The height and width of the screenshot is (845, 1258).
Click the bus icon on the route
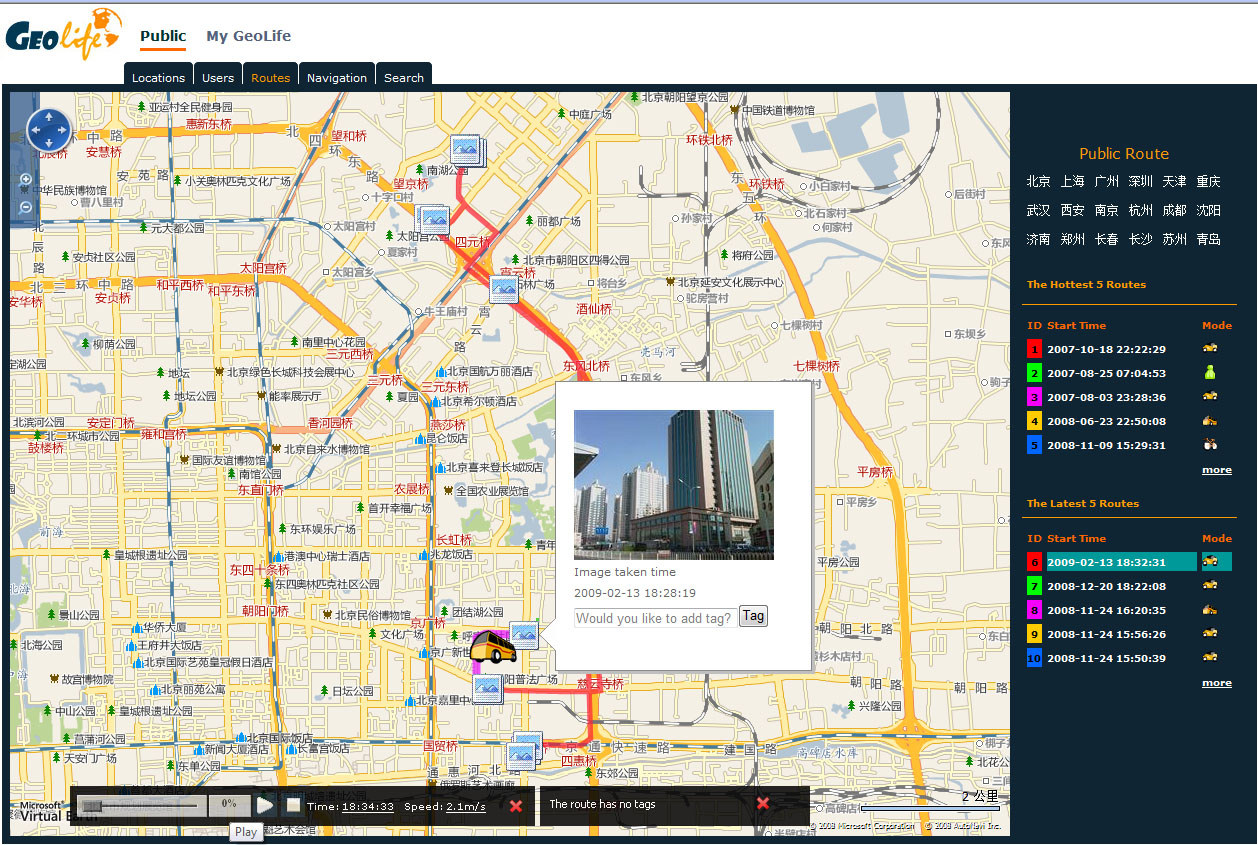[x=491, y=648]
